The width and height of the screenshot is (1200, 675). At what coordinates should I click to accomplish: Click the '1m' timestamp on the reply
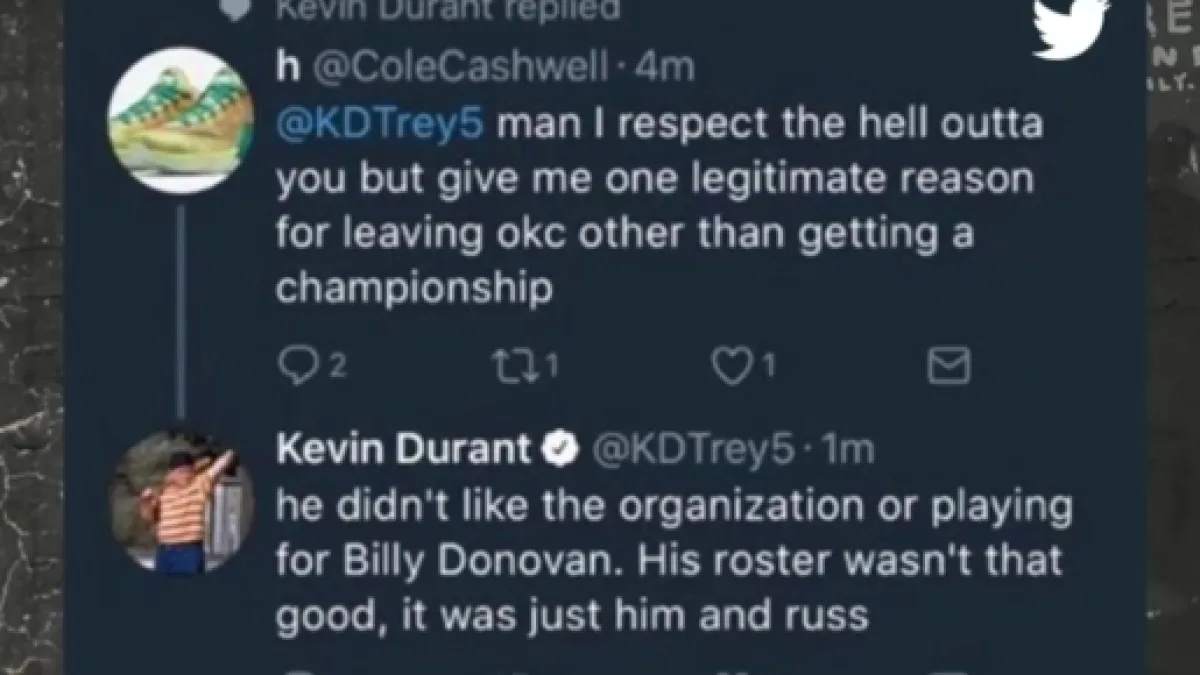[848, 451]
